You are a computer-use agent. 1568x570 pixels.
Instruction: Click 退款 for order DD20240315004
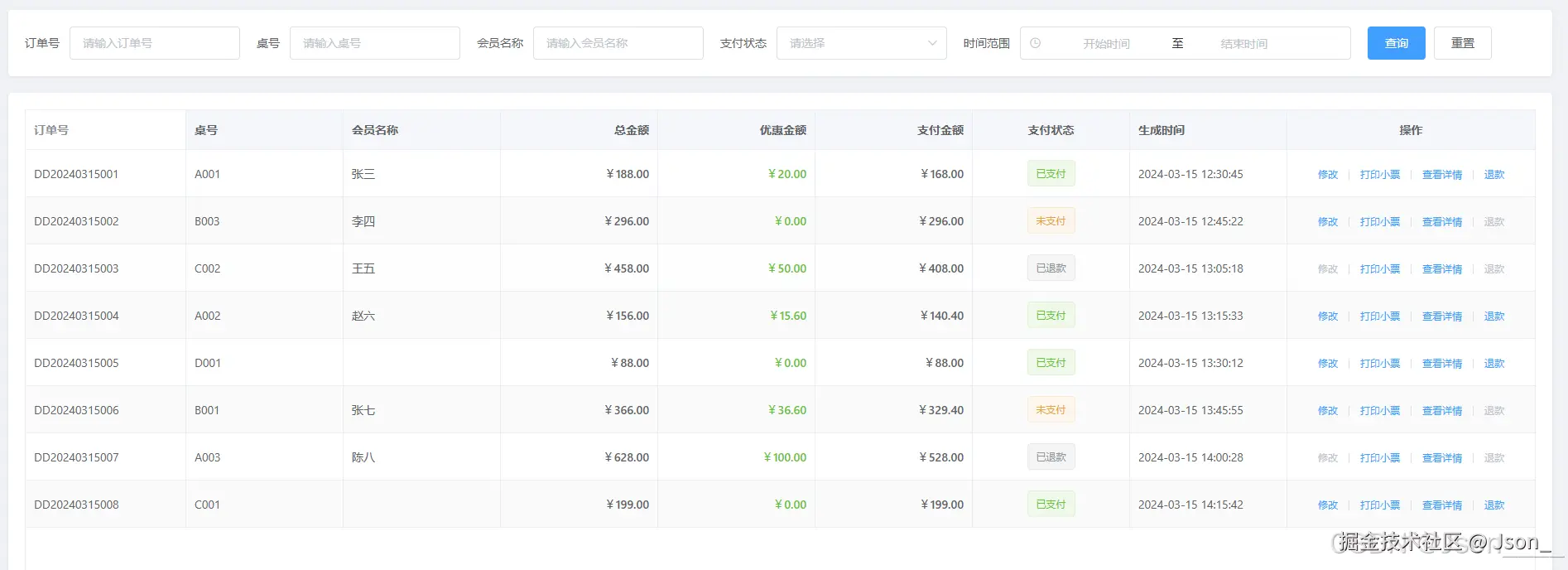tap(1494, 316)
